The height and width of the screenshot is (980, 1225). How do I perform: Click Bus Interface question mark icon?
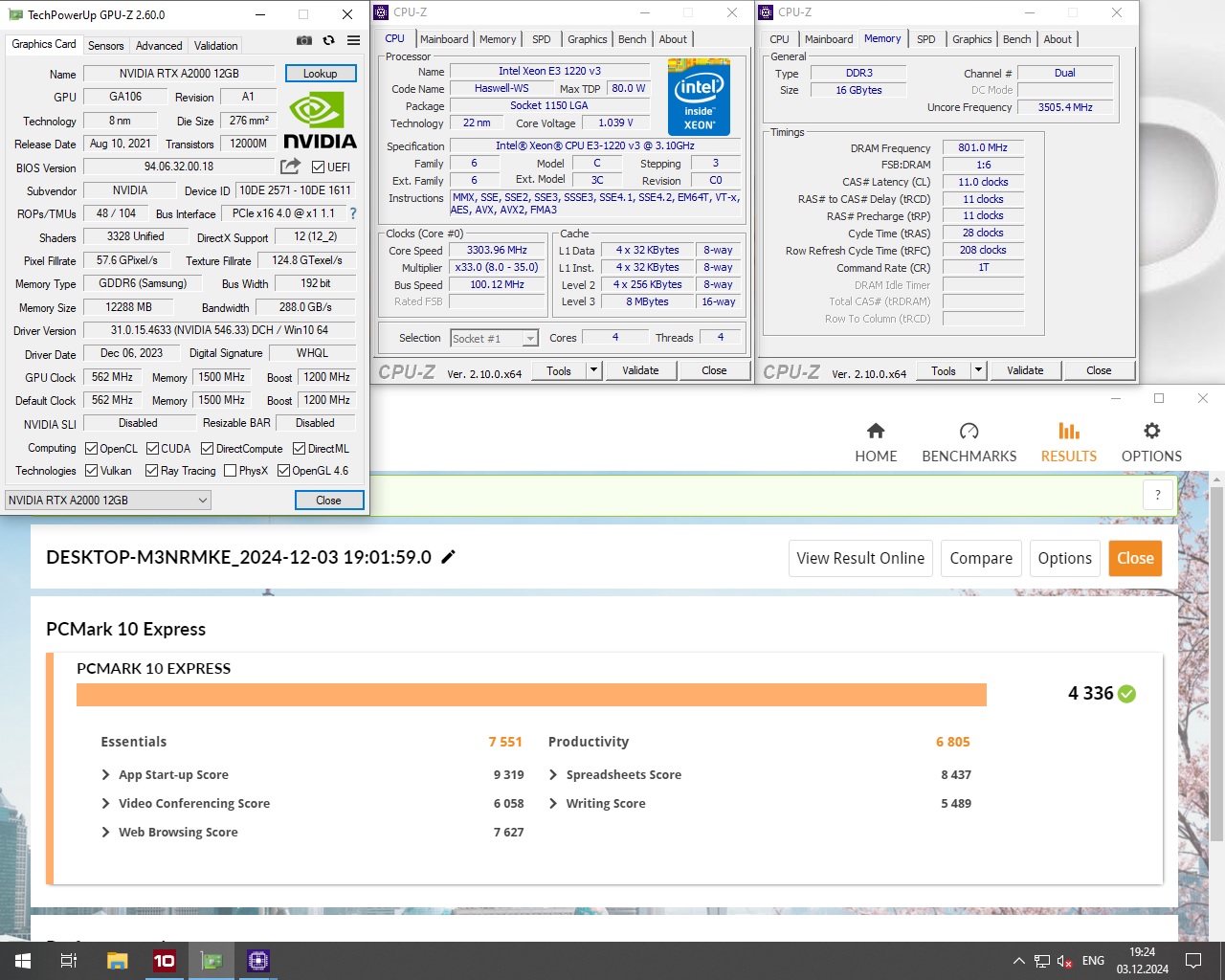353,213
